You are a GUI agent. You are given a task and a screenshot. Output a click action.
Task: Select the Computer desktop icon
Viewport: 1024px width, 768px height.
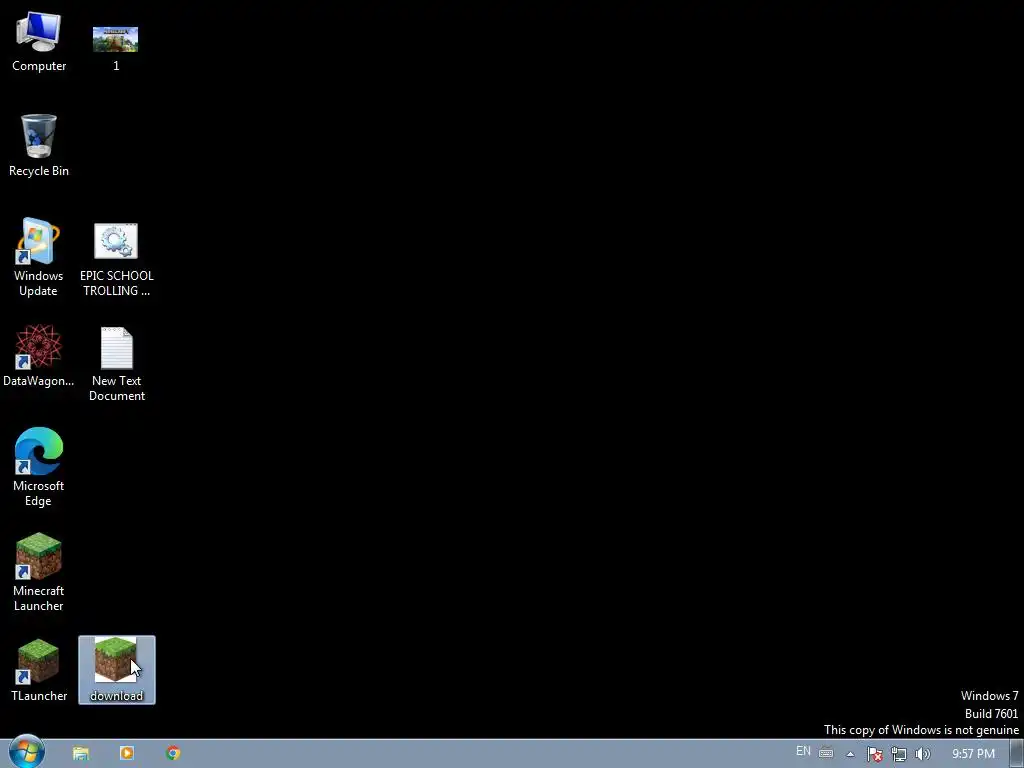pyautogui.click(x=39, y=40)
